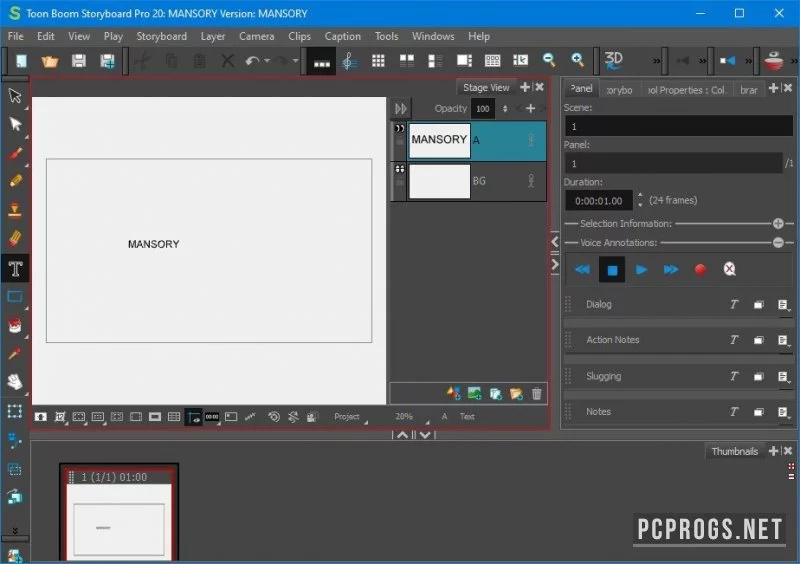800x564 pixels.
Task: Stop voice annotation playback
Action: [612, 270]
